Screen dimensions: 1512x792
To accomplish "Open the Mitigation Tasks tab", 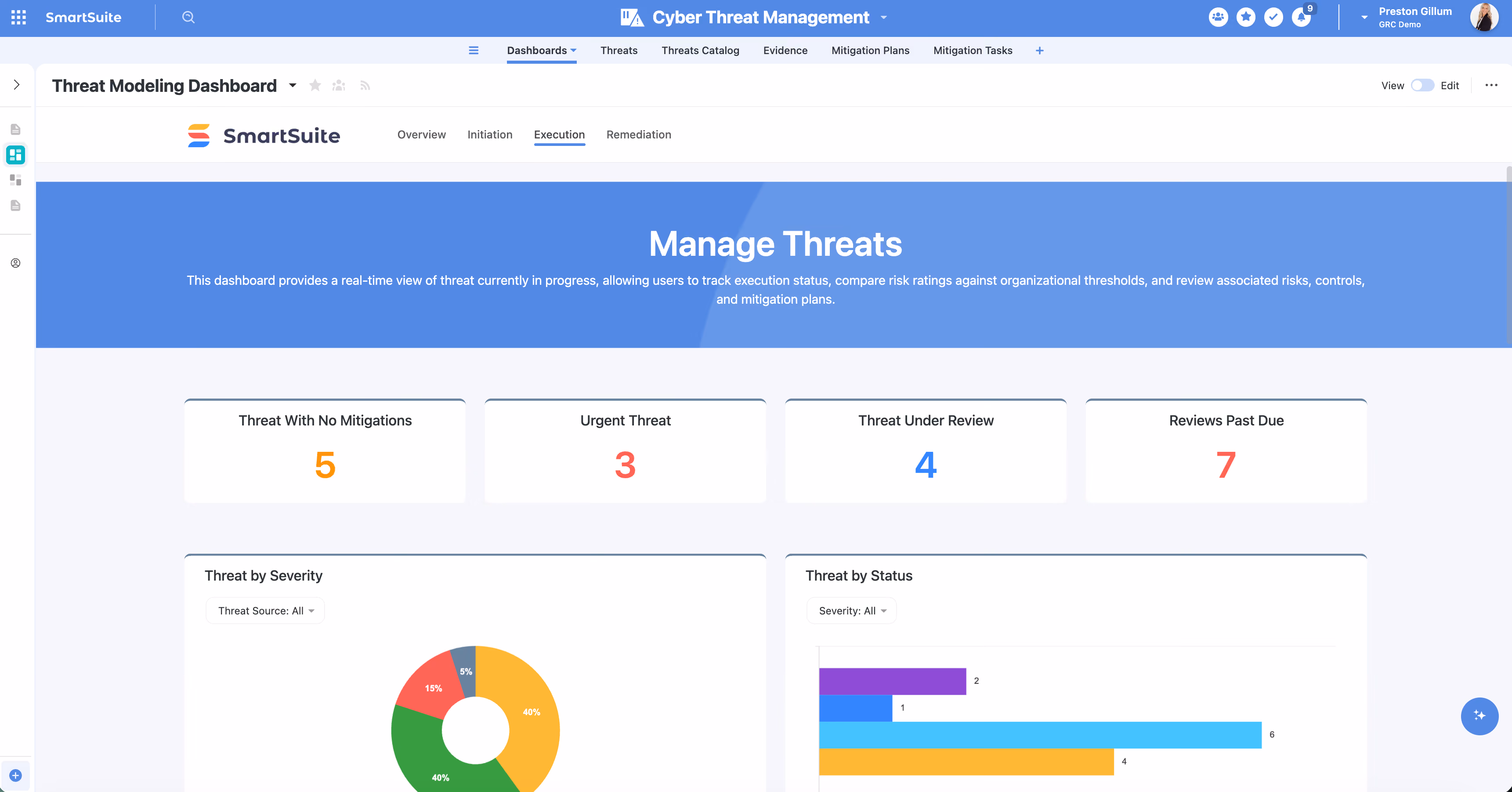I will [x=973, y=51].
